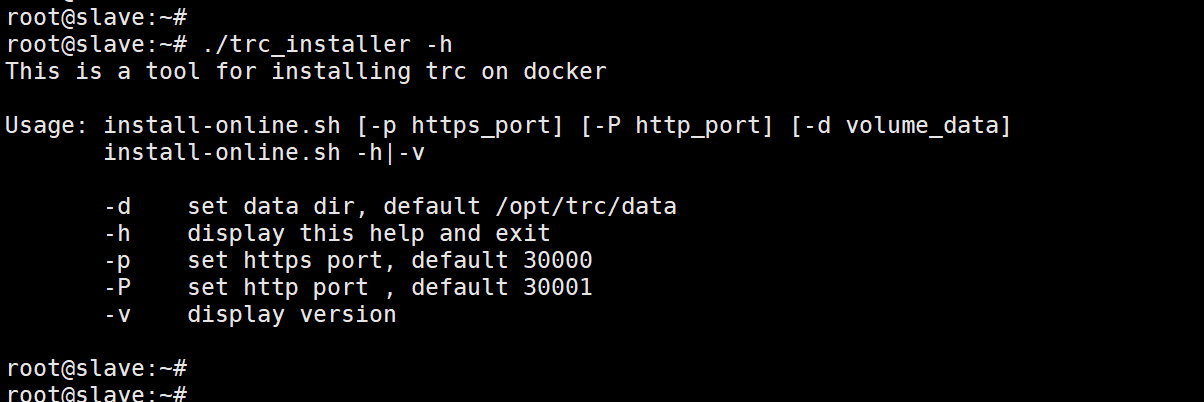Click 'display this help and exit' text
Viewport: 1204px width, 402px height.
coord(369,233)
